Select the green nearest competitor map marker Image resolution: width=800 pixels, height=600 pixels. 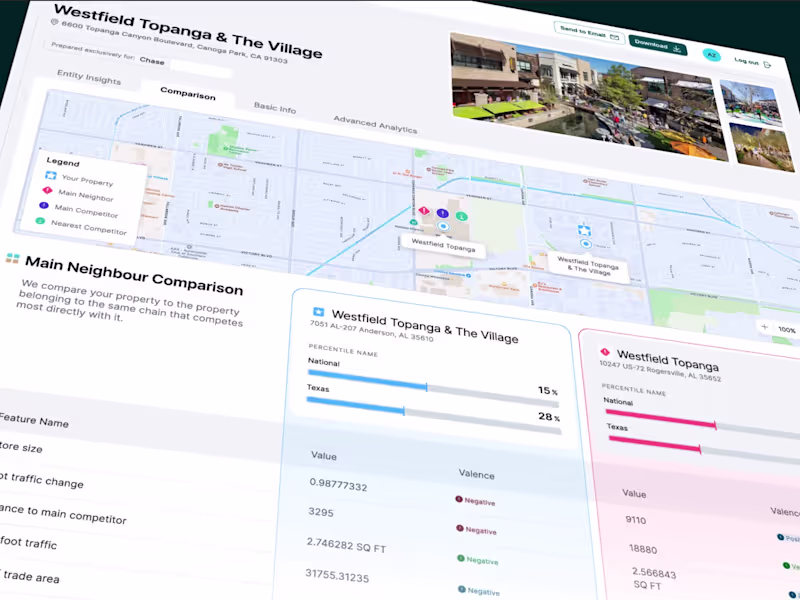point(461,216)
